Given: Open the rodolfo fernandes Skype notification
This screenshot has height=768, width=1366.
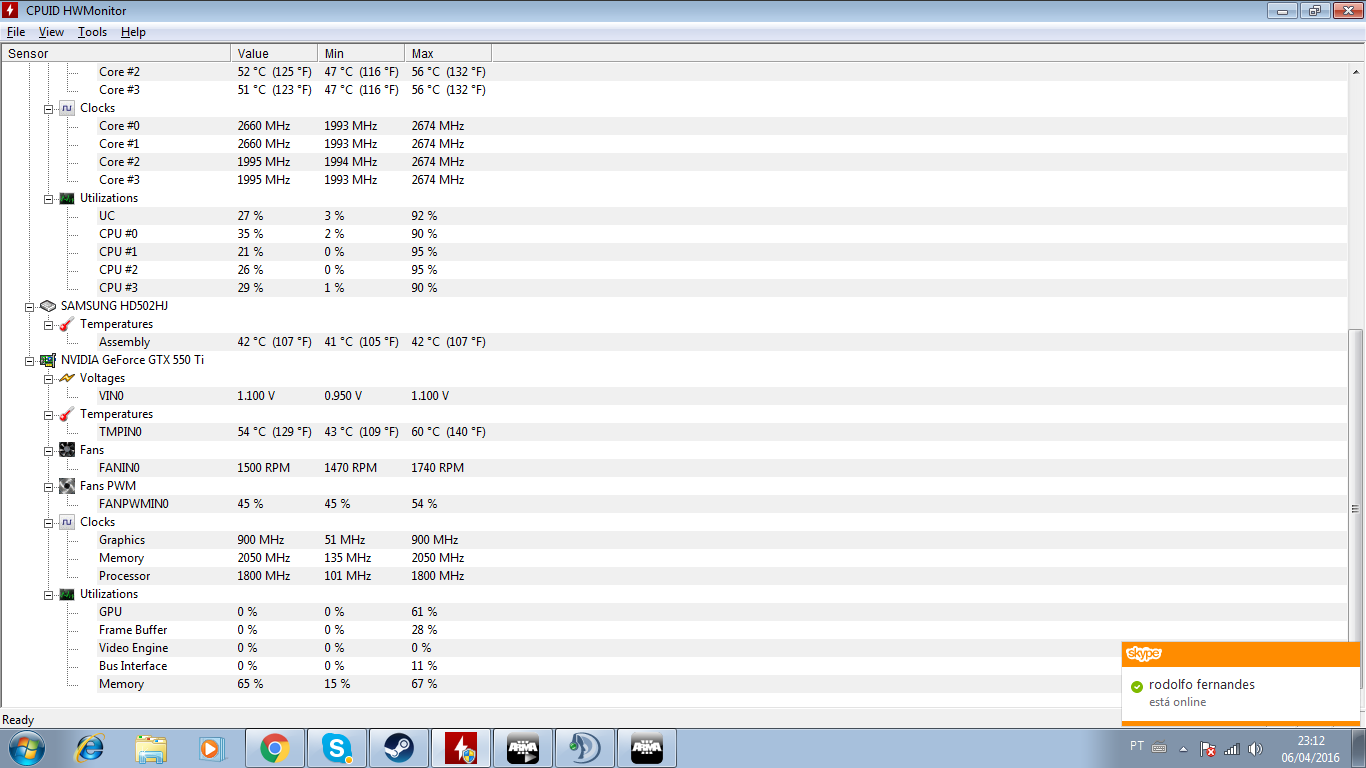Looking at the screenshot, I should (1241, 684).
